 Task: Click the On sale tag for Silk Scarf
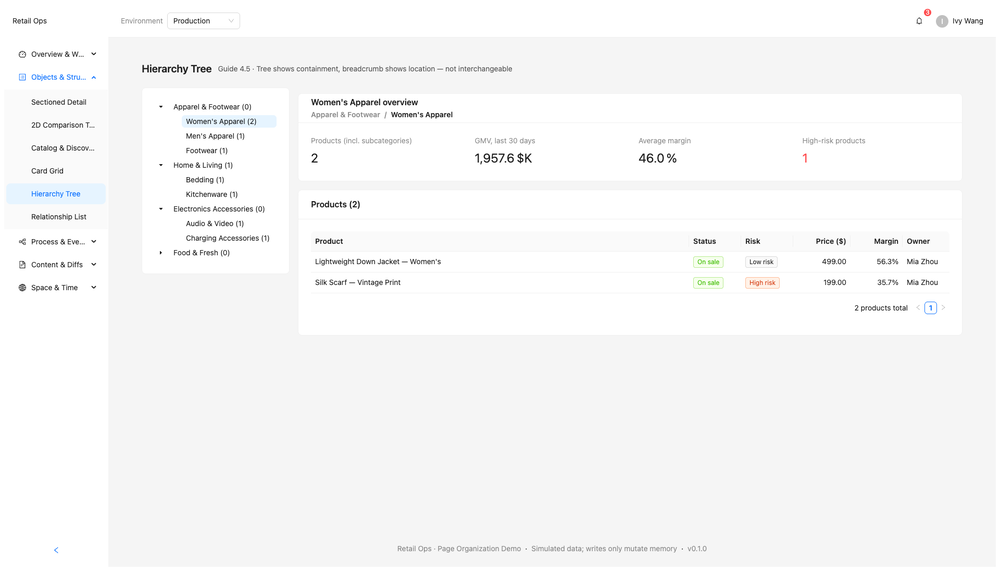pyautogui.click(x=708, y=283)
